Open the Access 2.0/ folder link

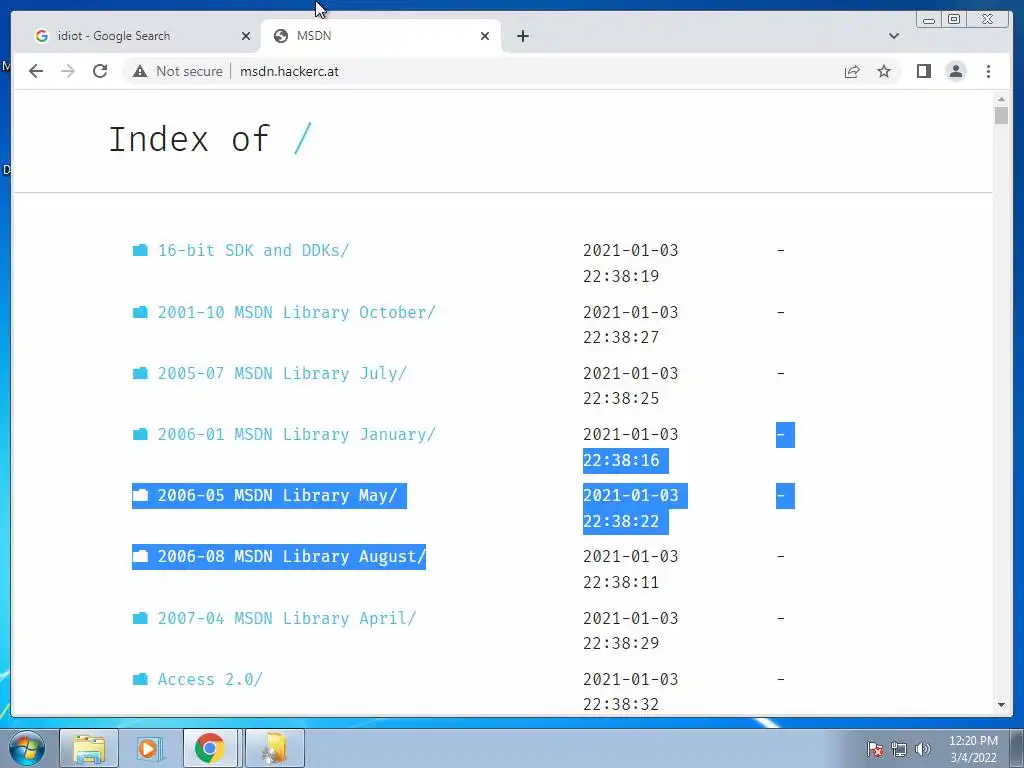[x=210, y=679]
